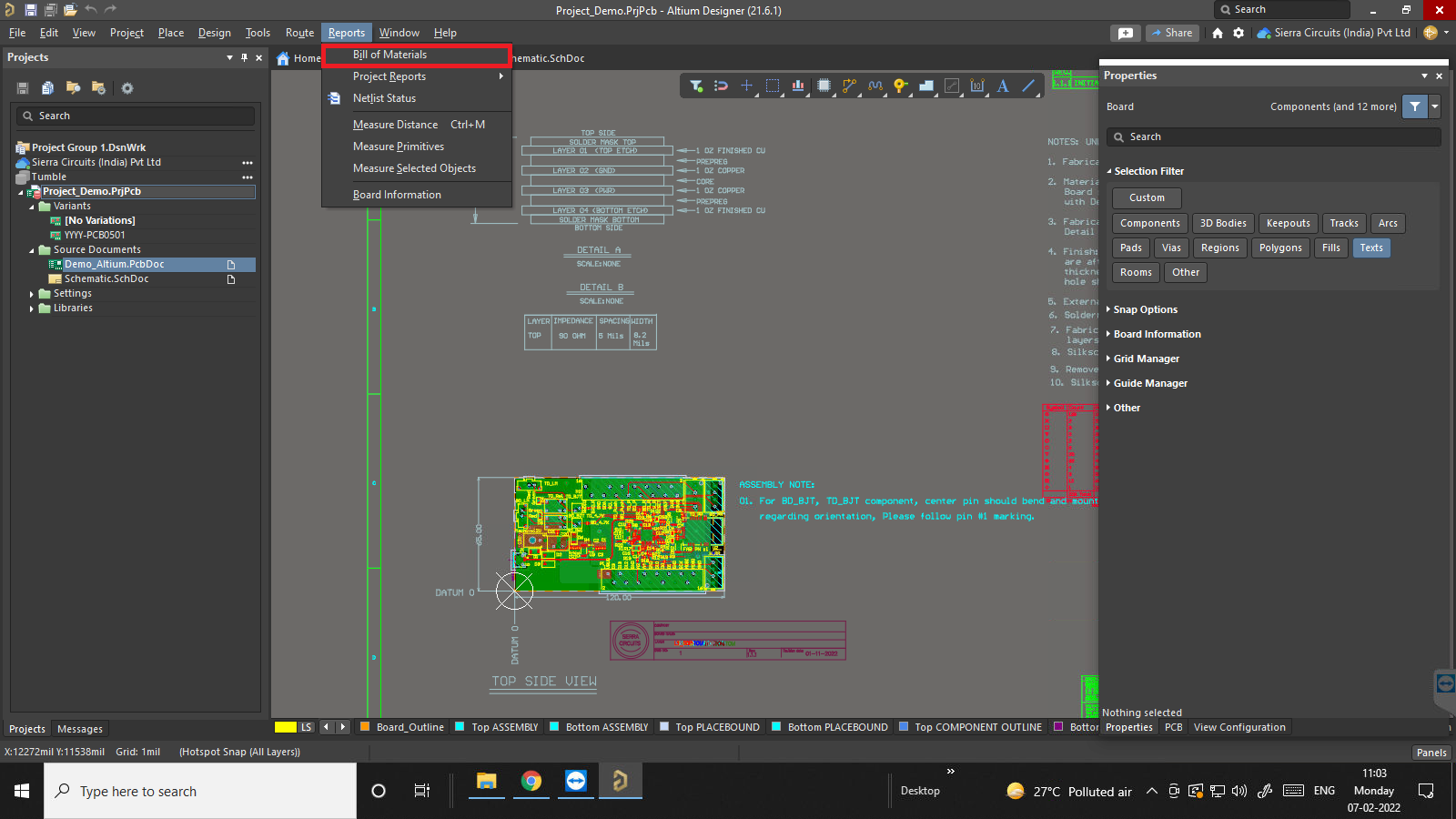Select the Place Polygon Pour tool
The image size is (1456, 819).
tap(926, 86)
